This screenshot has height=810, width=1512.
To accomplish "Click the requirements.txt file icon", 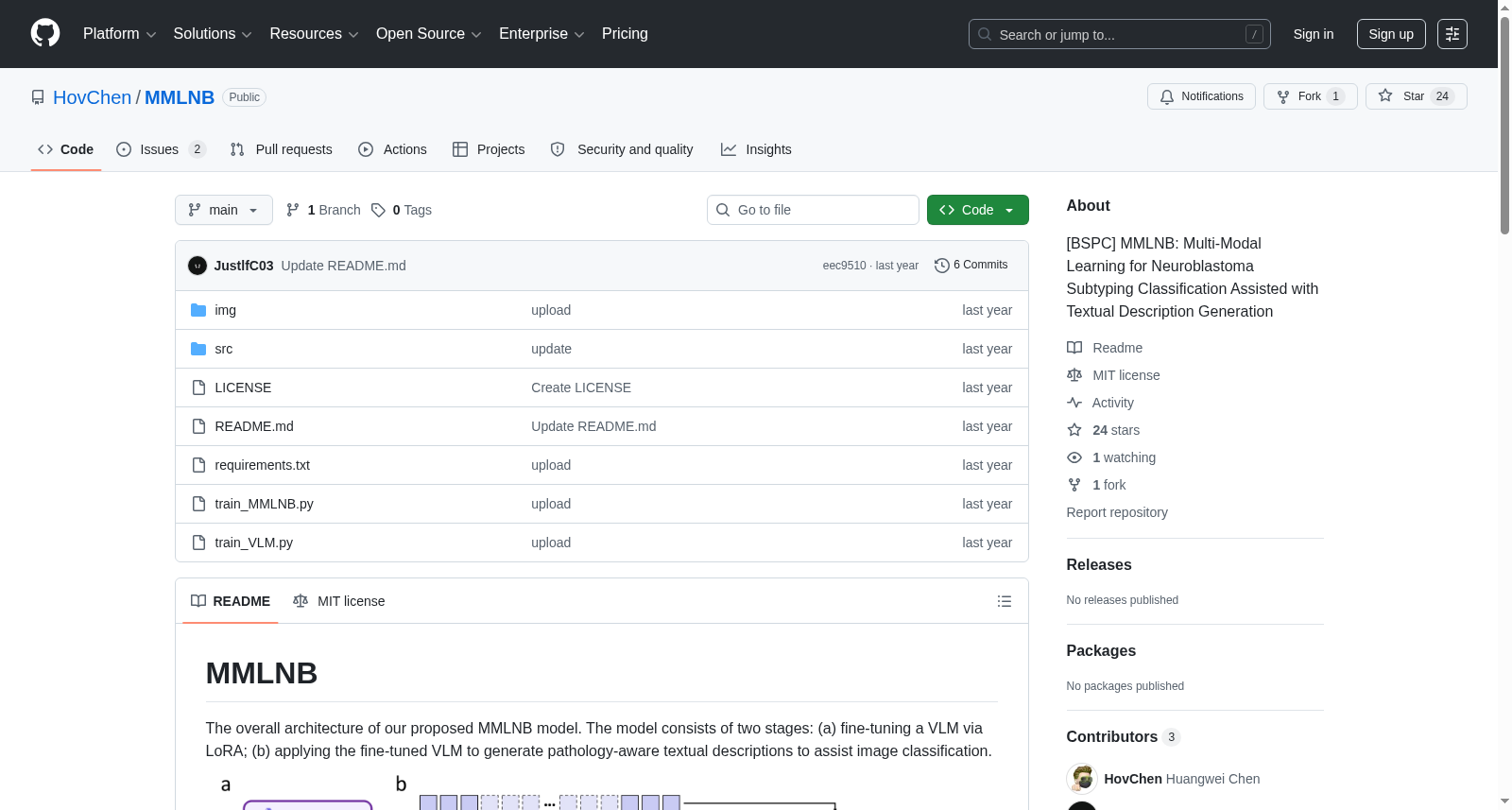I will point(198,465).
